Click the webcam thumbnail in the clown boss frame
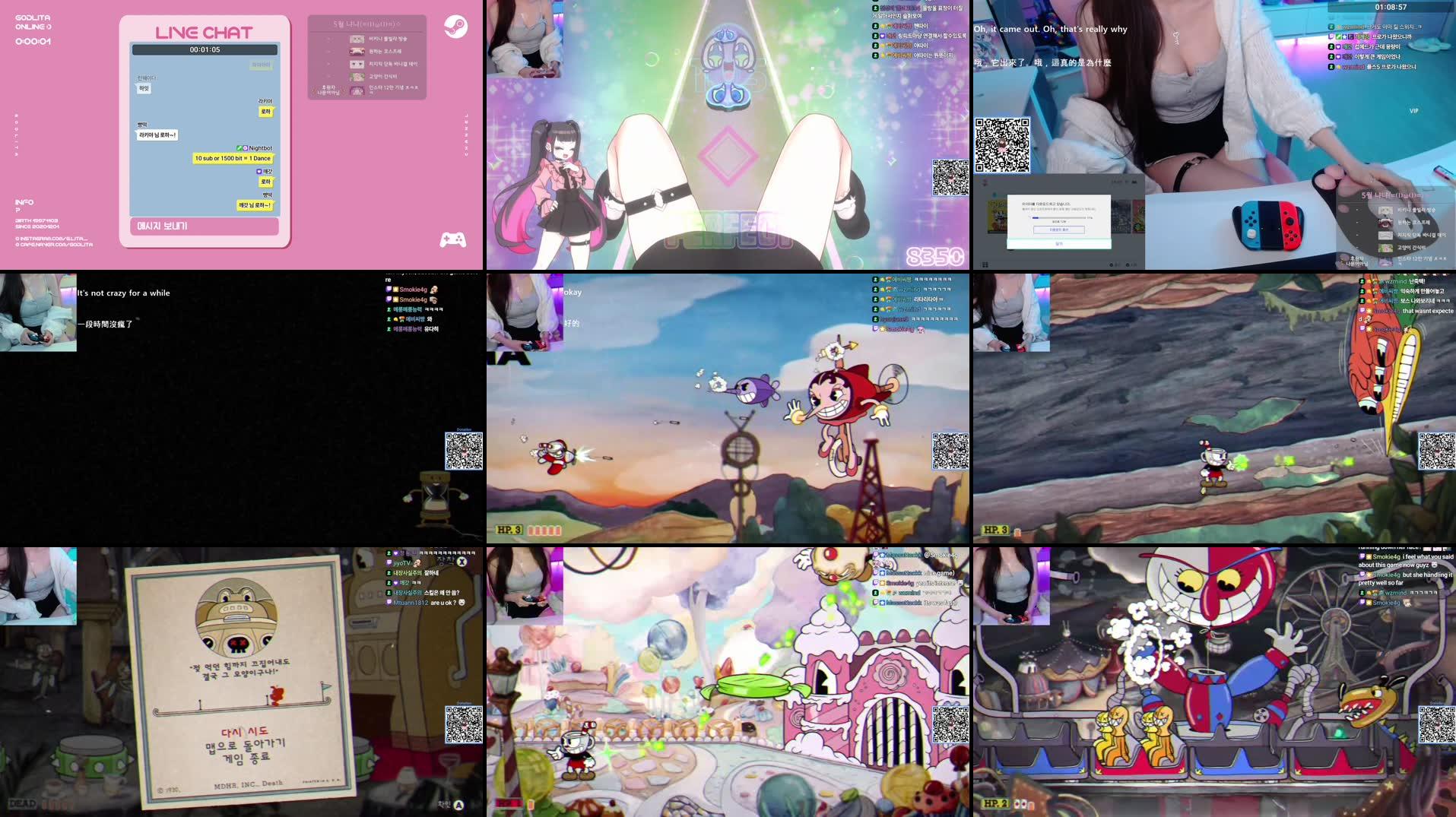 coord(1011,586)
